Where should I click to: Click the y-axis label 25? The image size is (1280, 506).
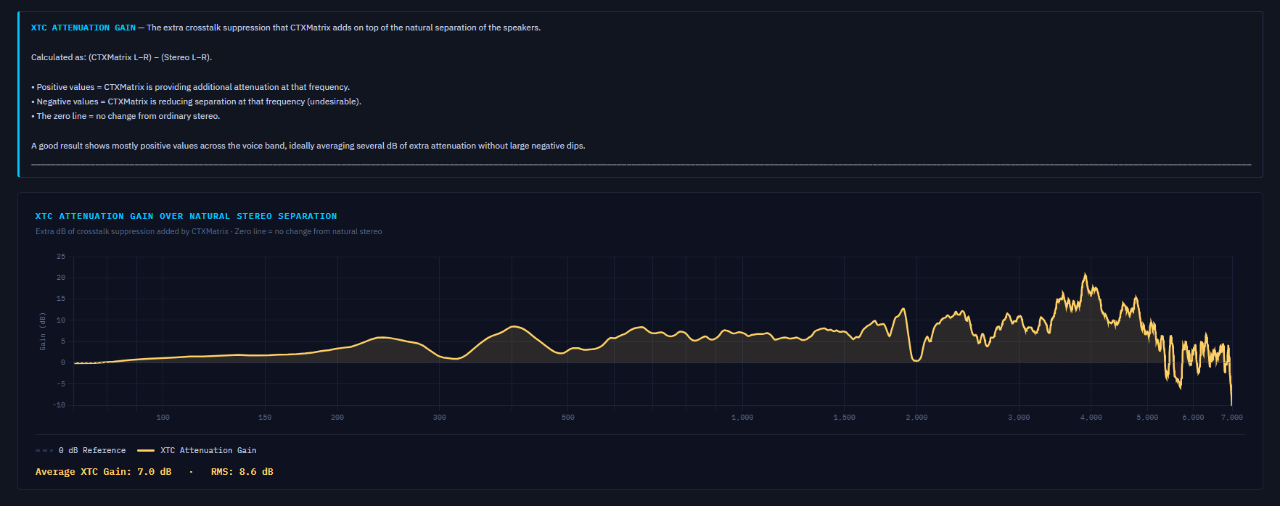tap(61, 257)
